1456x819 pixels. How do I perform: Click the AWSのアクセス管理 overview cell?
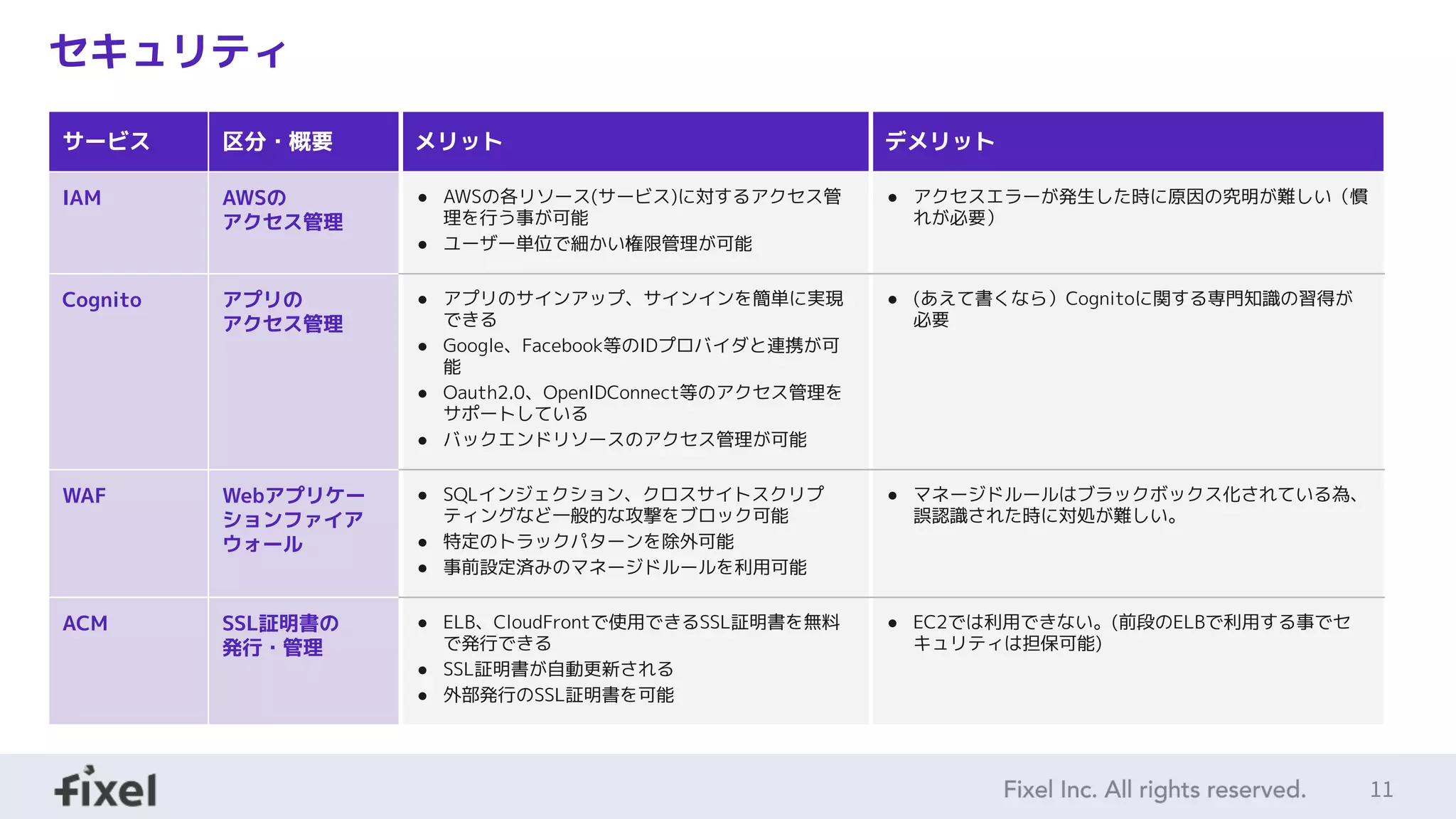pyautogui.click(x=282, y=210)
